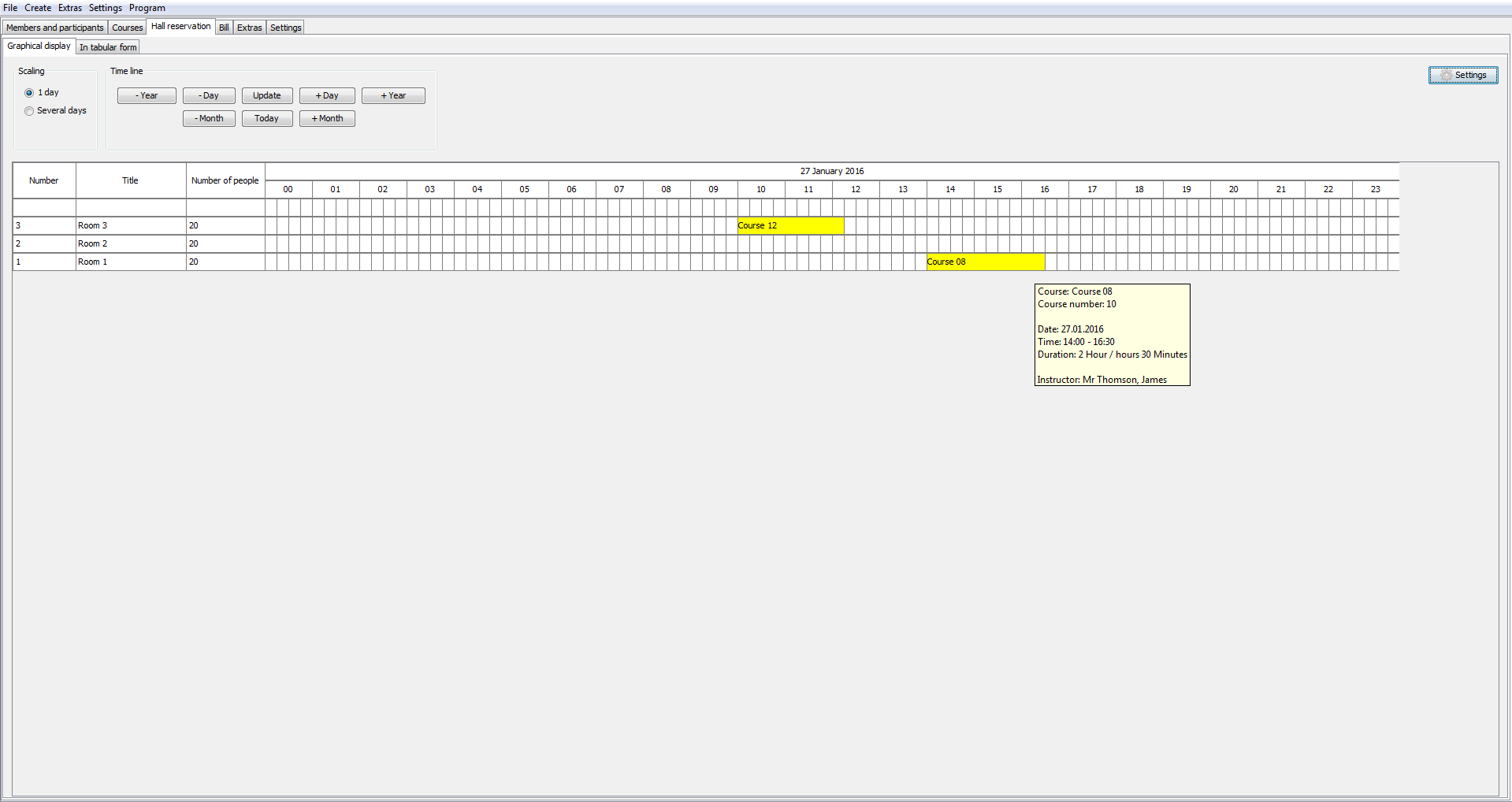Click the Title column header

pyautogui.click(x=131, y=180)
